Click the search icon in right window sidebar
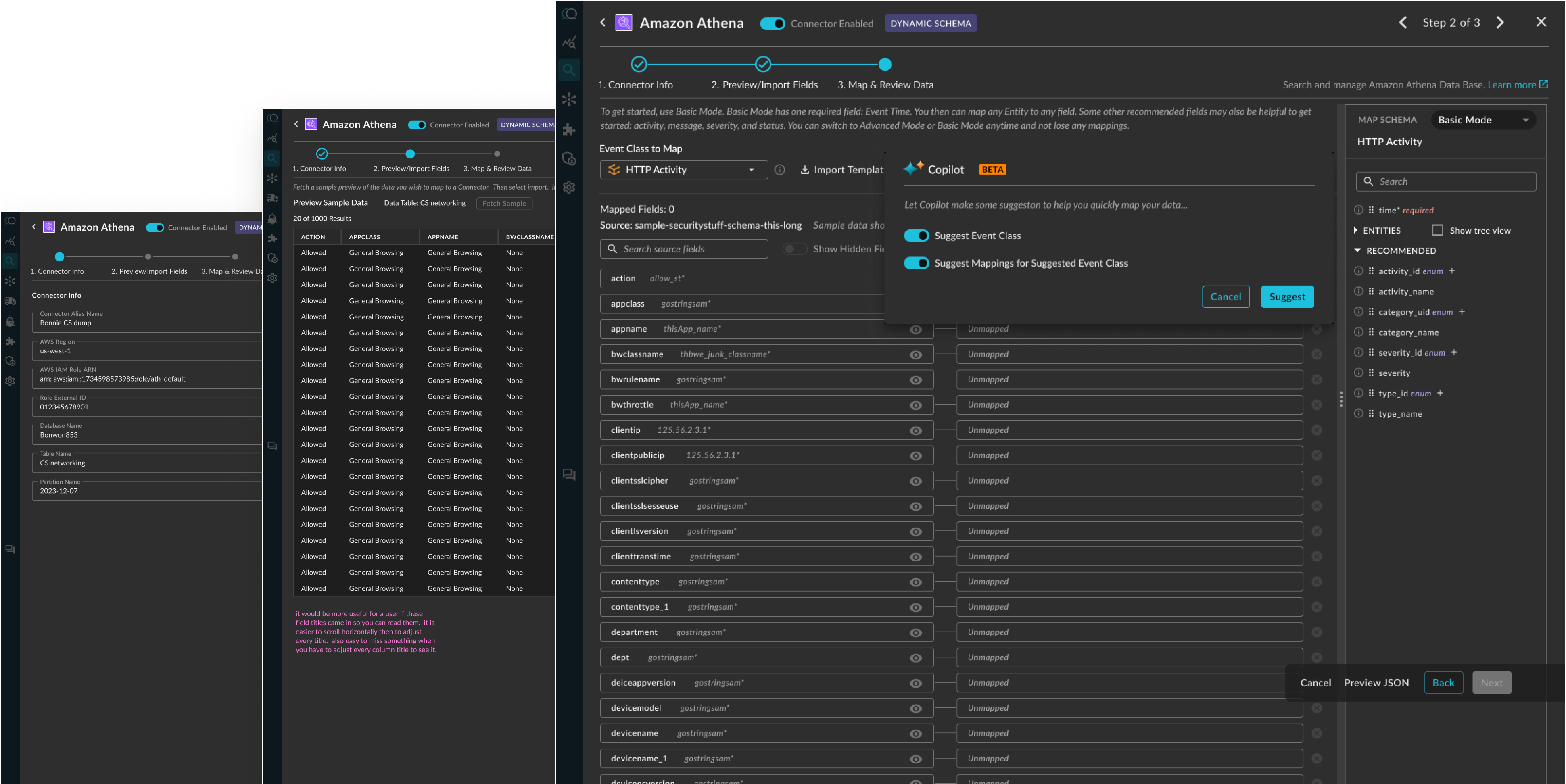Viewport: 1566px width, 784px height. click(x=569, y=70)
